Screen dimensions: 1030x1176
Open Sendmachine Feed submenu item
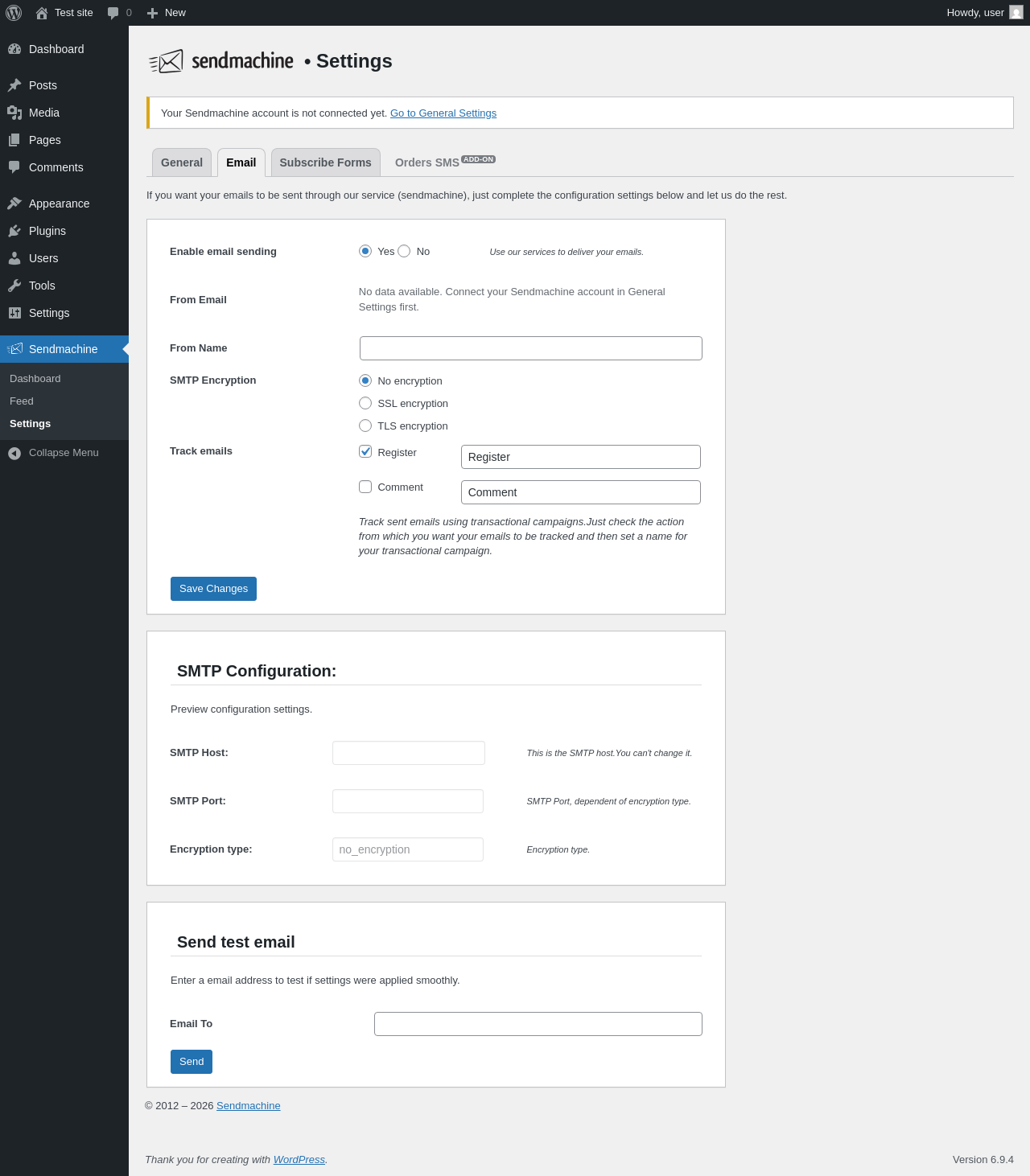pyautogui.click(x=22, y=401)
